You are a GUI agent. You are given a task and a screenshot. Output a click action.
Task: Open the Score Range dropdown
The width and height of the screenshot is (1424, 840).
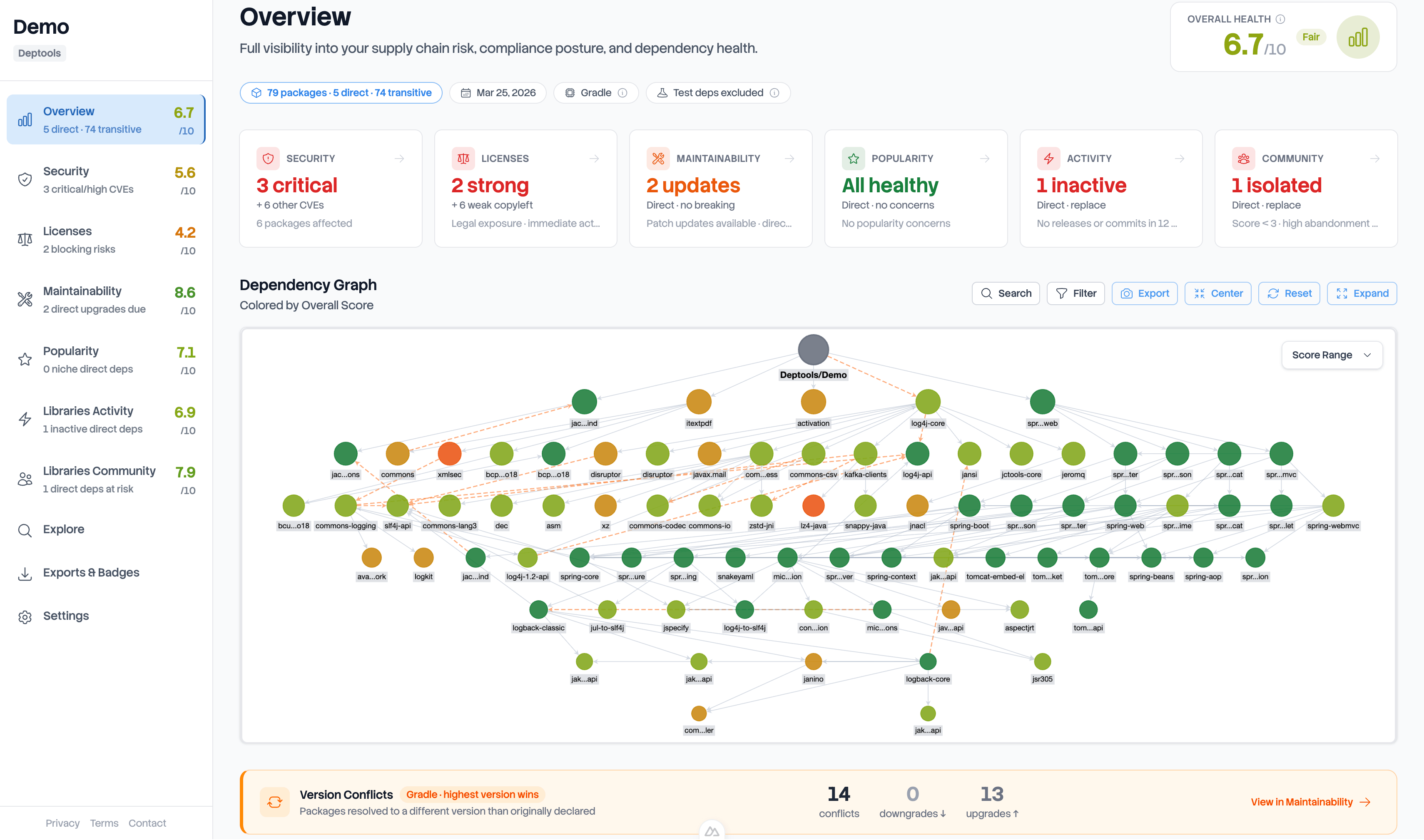[x=1332, y=355]
